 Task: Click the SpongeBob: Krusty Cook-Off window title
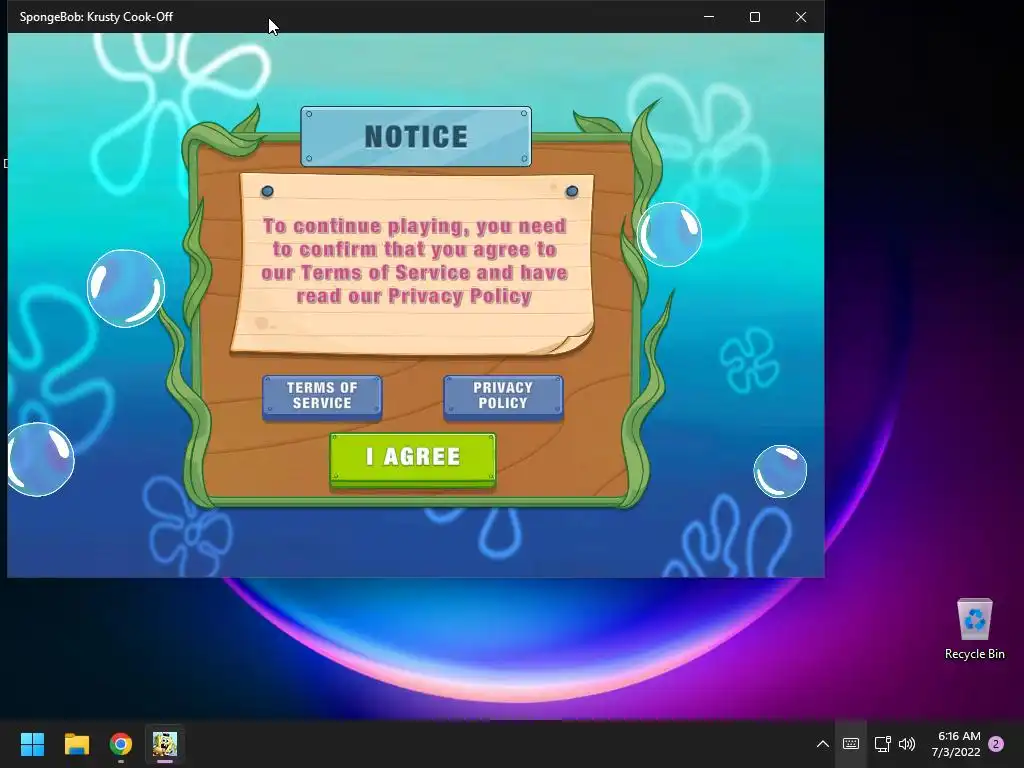click(x=96, y=17)
